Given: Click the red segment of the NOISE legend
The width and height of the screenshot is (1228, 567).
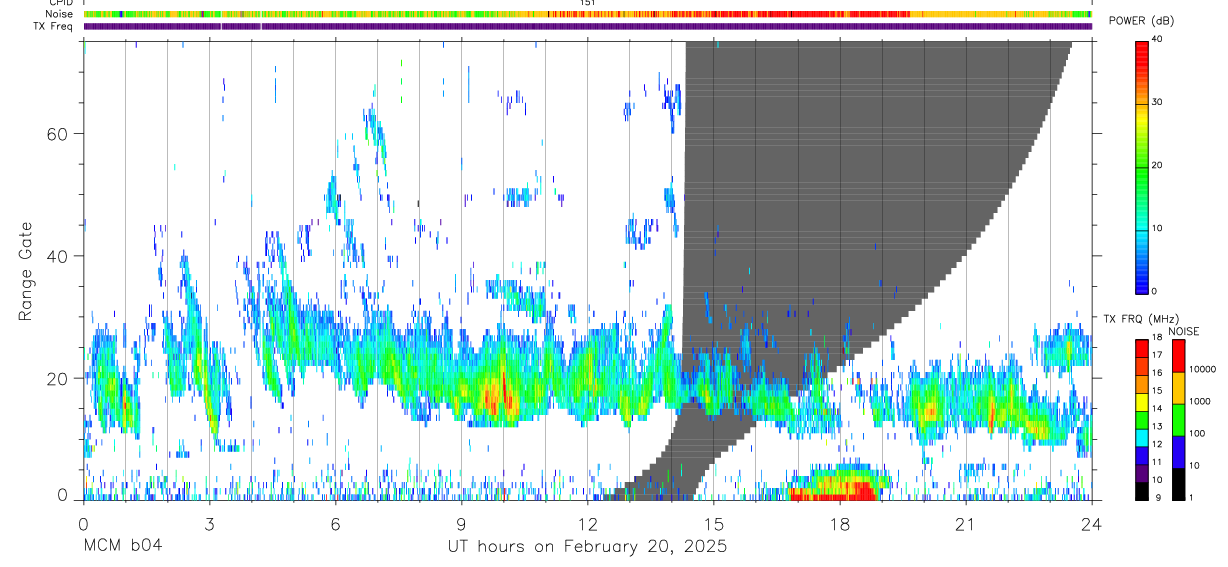Looking at the screenshot, I should pyautogui.click(x=1179, y=356).
